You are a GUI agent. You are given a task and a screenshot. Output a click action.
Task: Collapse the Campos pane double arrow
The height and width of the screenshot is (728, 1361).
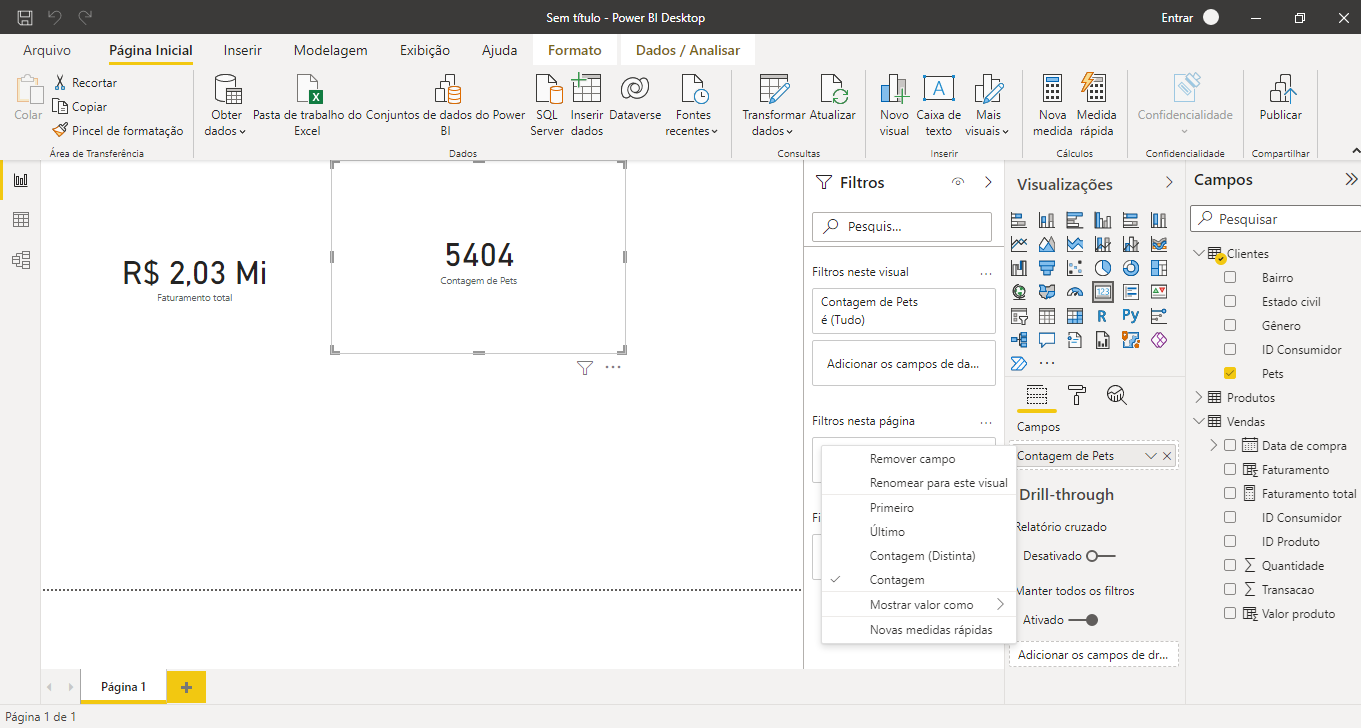pyautogui.click(x=1351, y=180)
